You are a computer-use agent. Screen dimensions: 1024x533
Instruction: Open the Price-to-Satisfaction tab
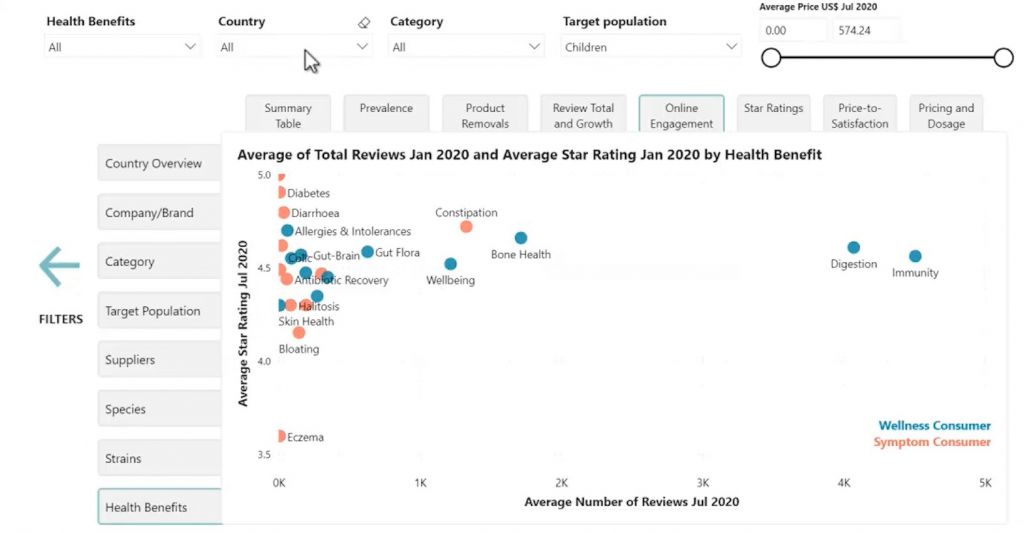[859, 115]
